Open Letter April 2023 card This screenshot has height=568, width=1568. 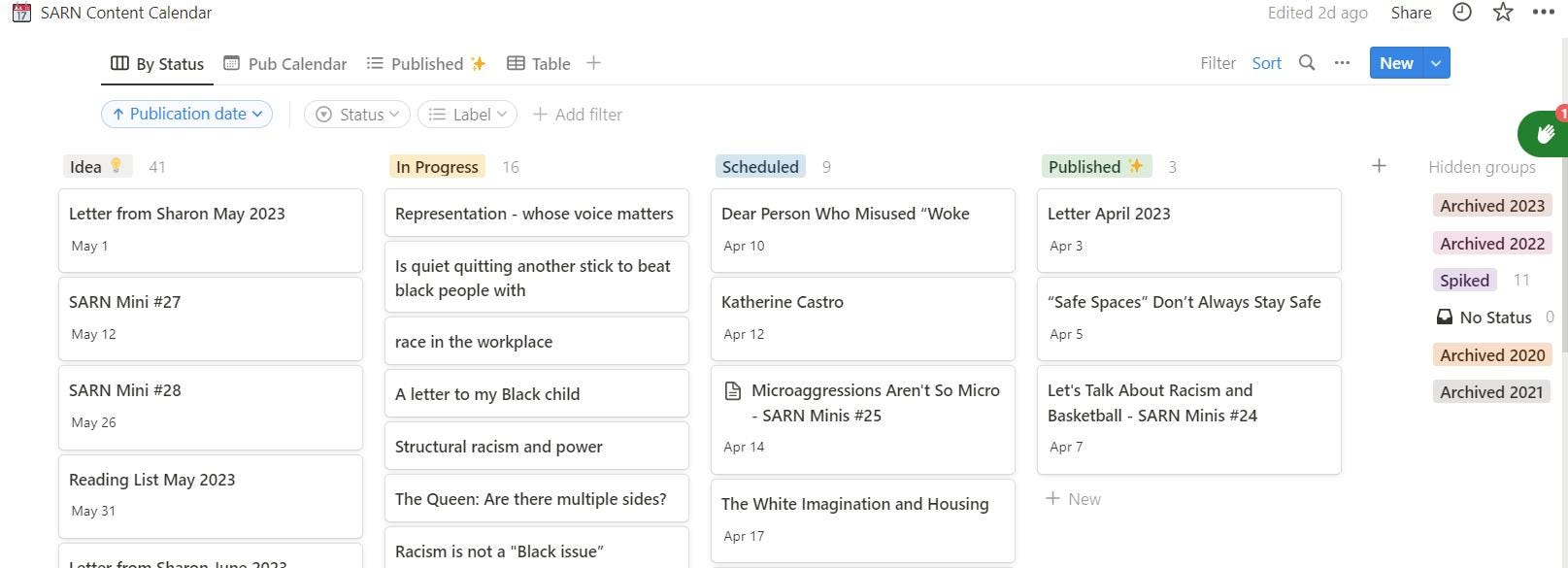tap(1189, 230)
